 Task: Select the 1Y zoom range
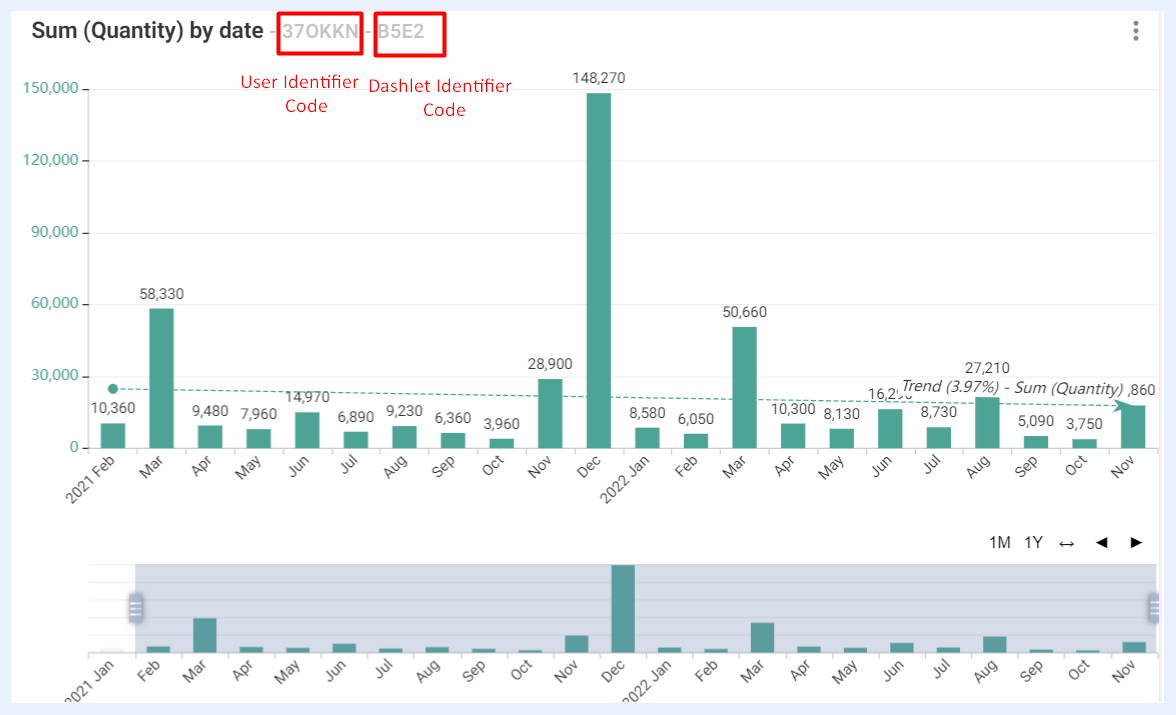[1034, 542]
